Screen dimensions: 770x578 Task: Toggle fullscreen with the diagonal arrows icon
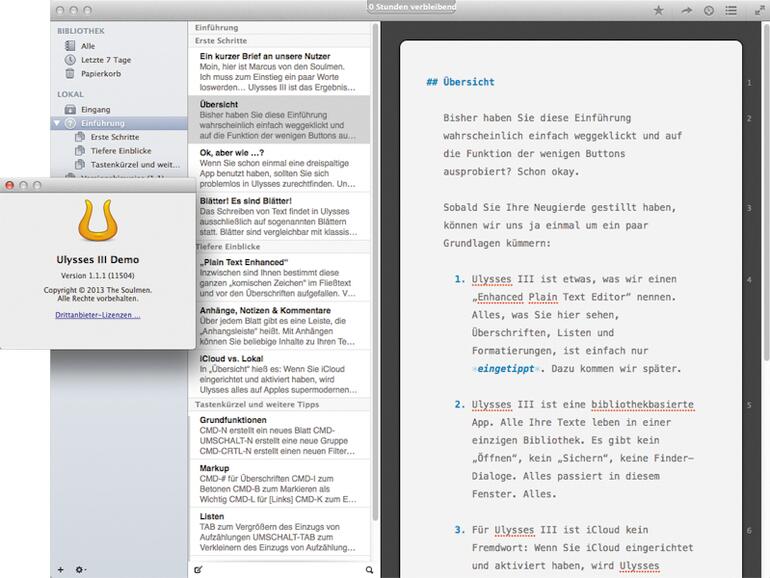(760, 10)
